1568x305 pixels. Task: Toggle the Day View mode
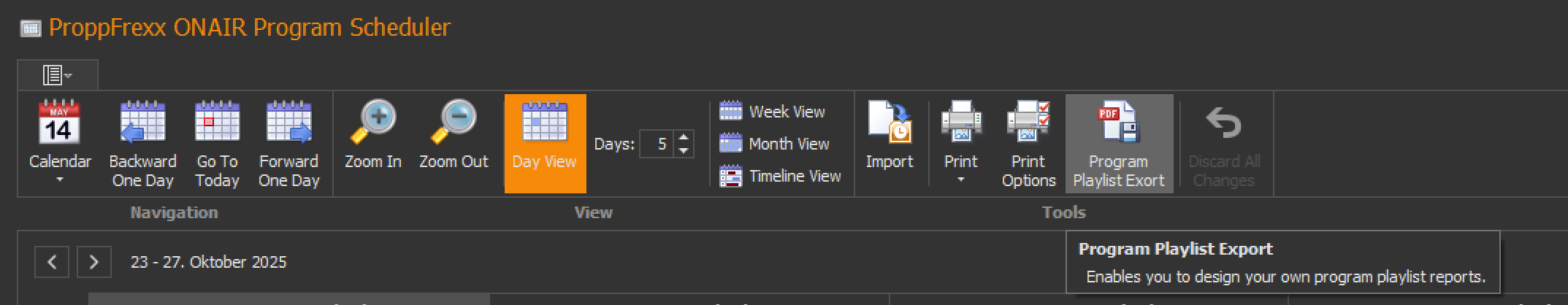(544, 142)
